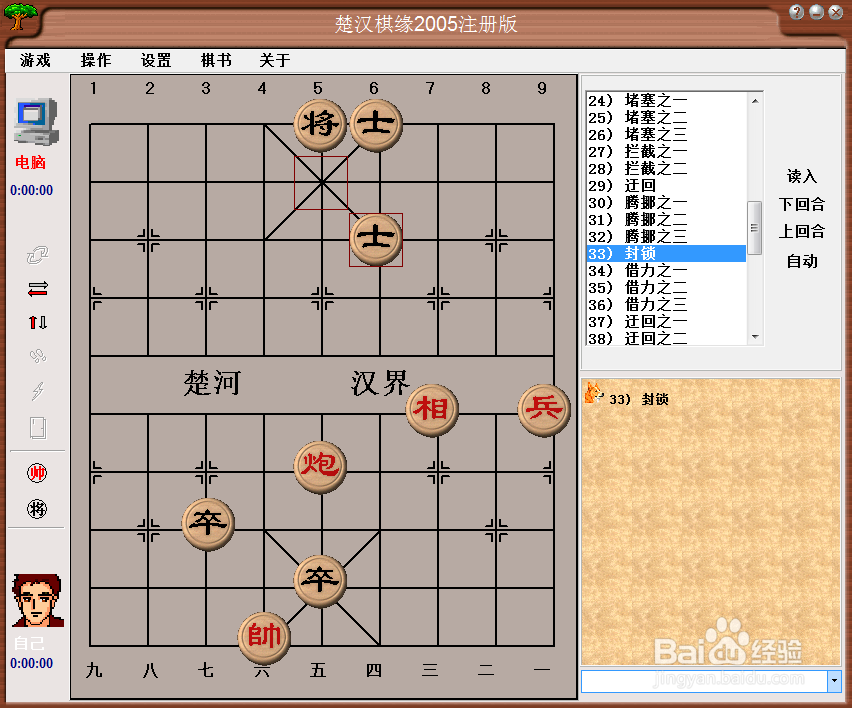Image resolution: width=852 pixels, height=708 pixels.
Task: Select list row 28) 拦截之二
Action: click(x=666, y=168)
